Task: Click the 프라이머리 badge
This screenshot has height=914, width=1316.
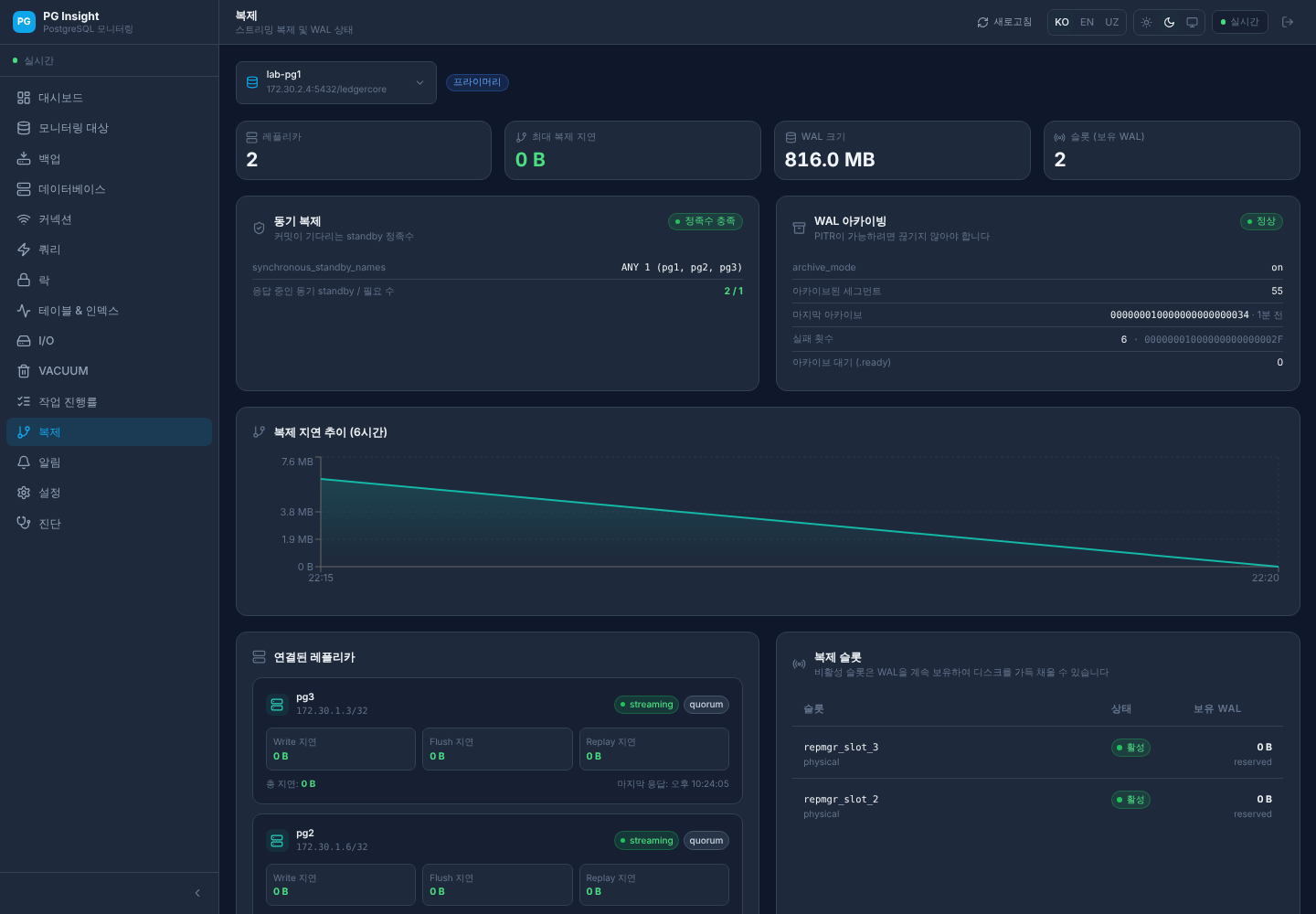Action: click(477, 82)
